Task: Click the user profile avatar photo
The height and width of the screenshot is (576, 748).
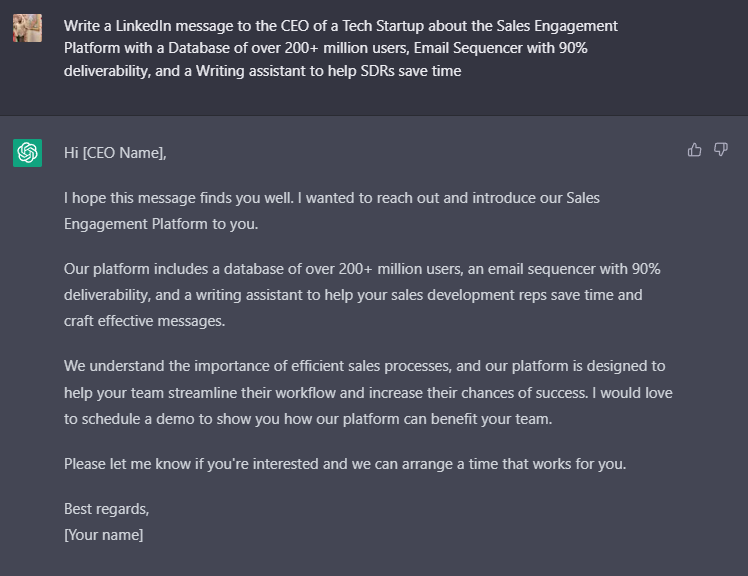Action: pos(27,27)
